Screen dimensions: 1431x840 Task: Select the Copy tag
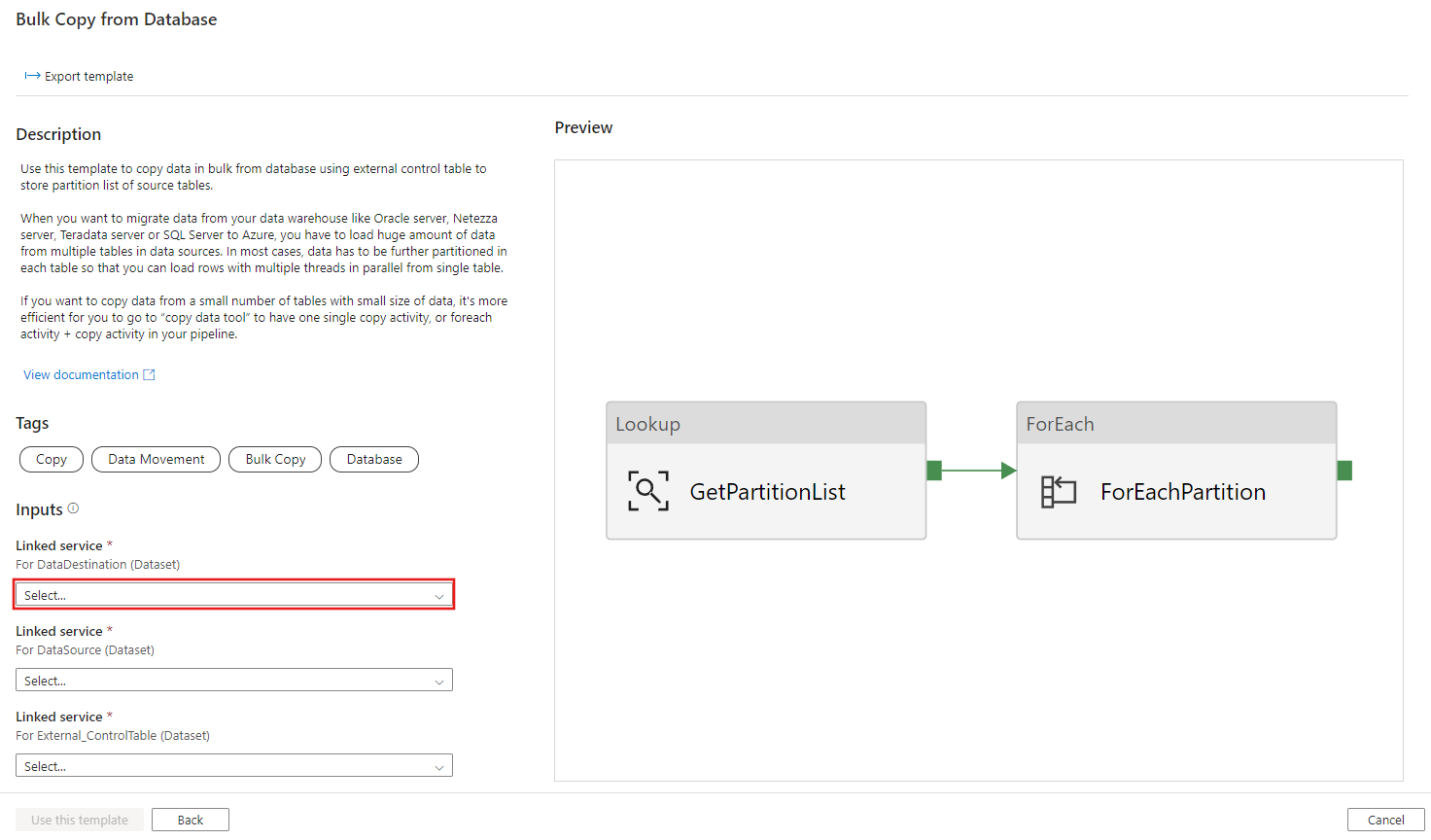(51, 459)
